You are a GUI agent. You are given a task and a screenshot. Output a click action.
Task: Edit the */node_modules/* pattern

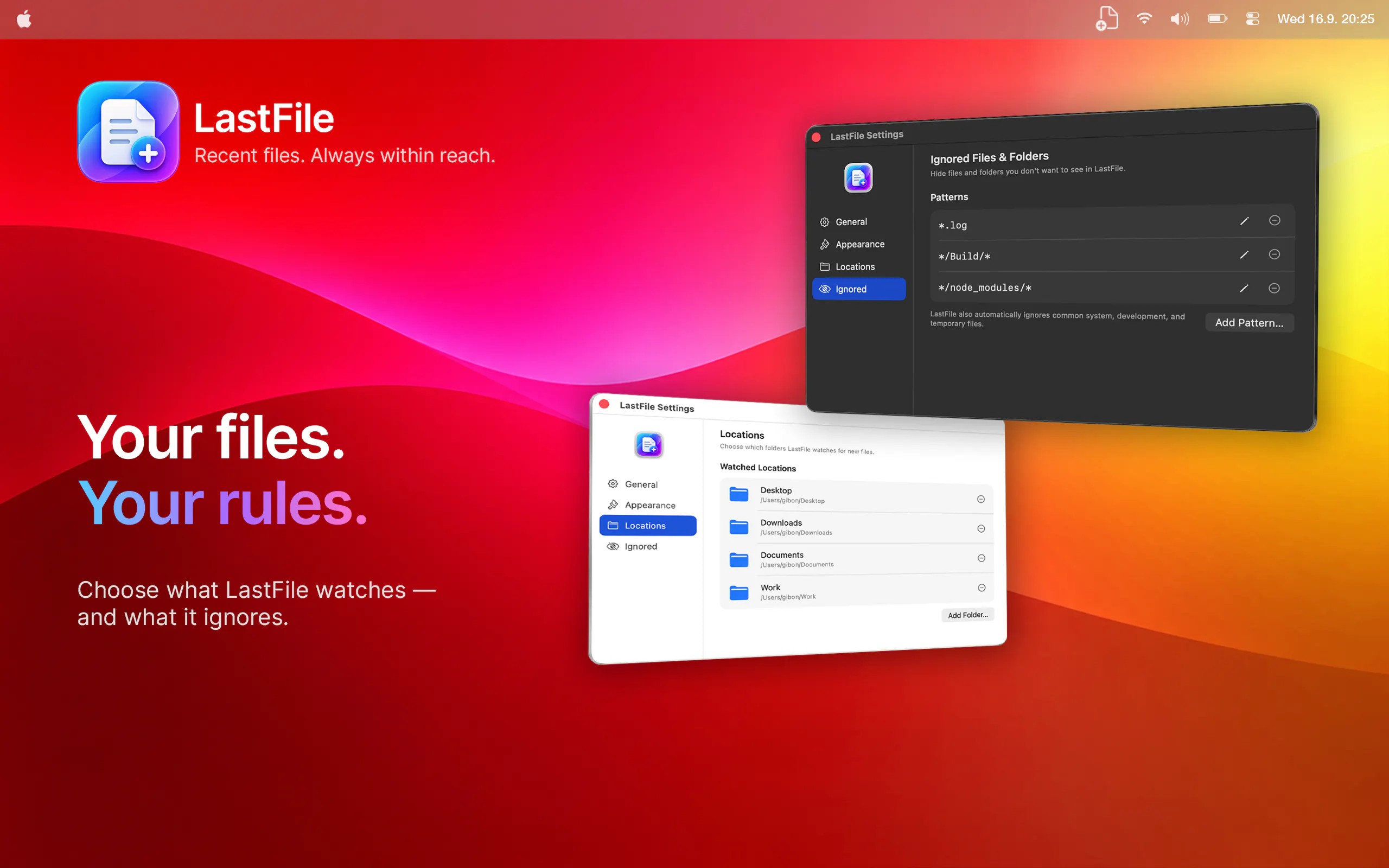click(x=1244, y=288)
